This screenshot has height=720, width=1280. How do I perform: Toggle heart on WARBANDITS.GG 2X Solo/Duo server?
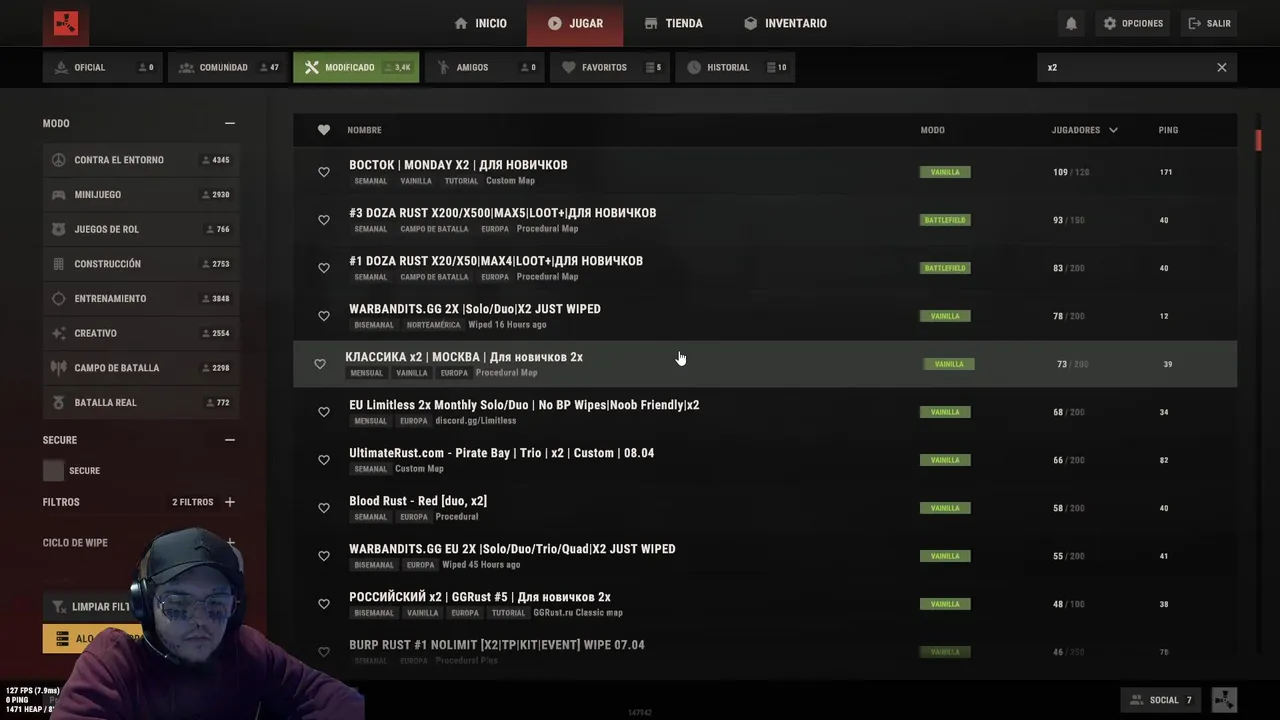(x=324, y=316)
